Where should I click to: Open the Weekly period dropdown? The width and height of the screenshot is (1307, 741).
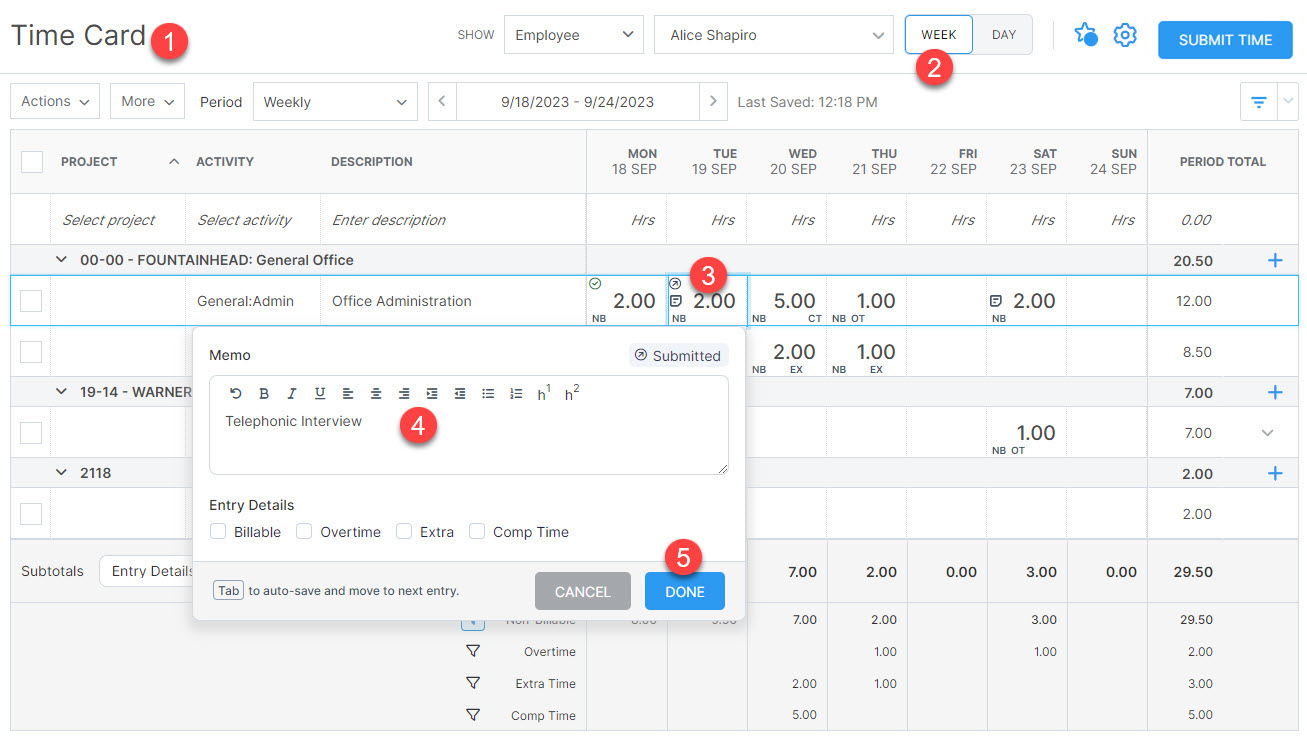(335, 101)
